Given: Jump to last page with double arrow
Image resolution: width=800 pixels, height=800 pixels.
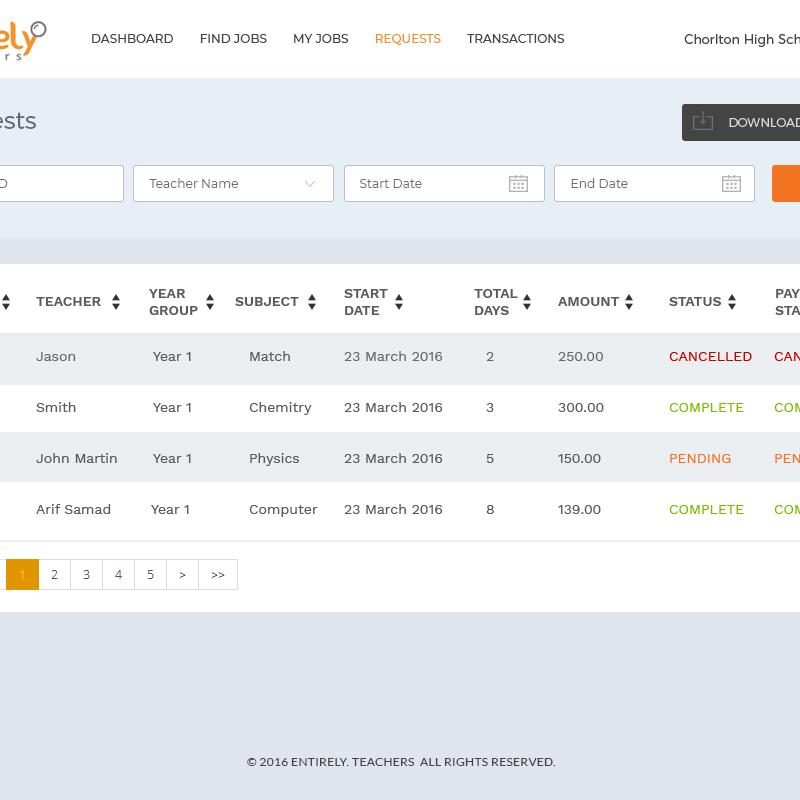Looking at the screenshot, I should 218,575.
